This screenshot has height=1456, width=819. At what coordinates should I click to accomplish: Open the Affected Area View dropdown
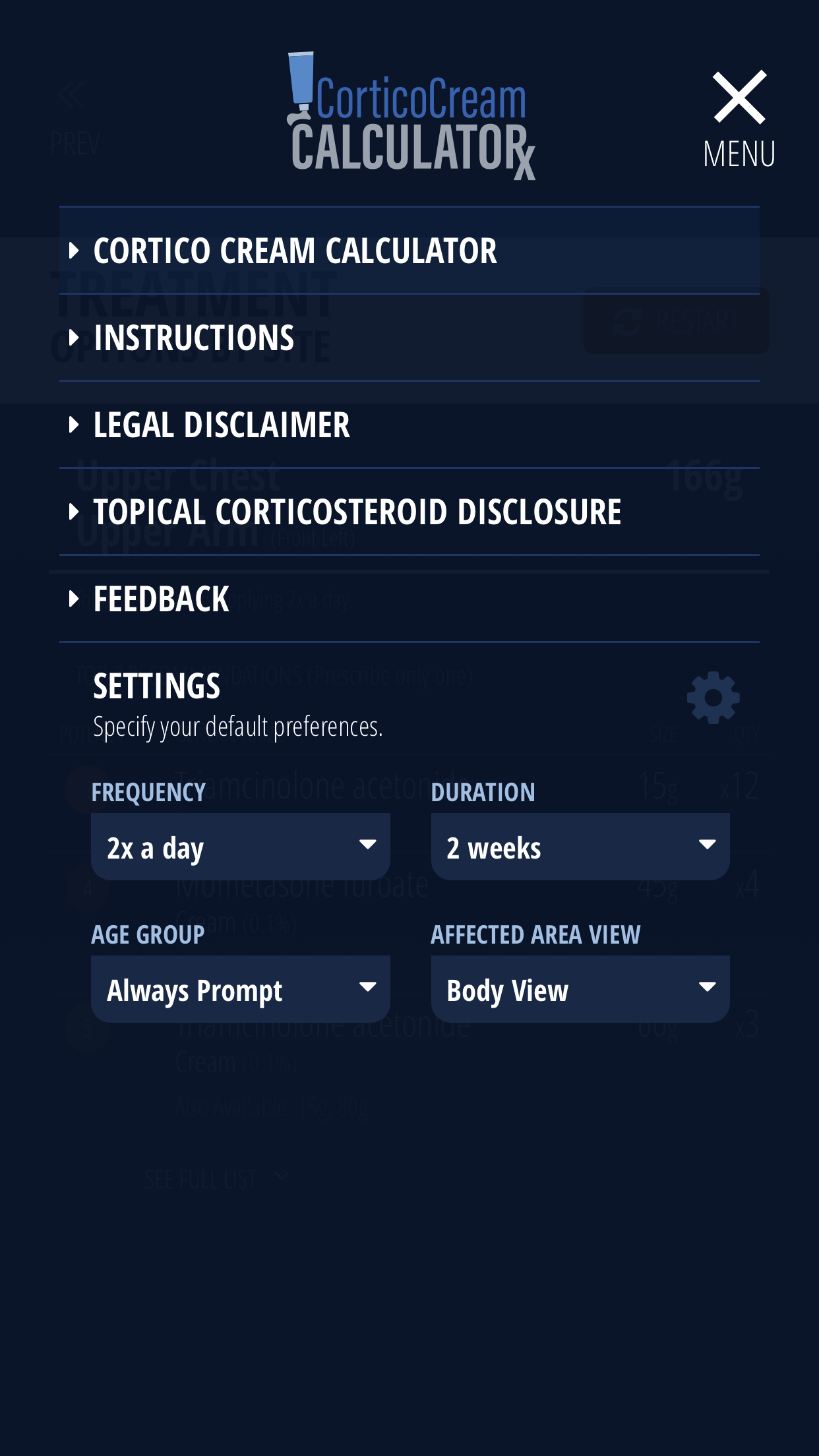[580, 987]
